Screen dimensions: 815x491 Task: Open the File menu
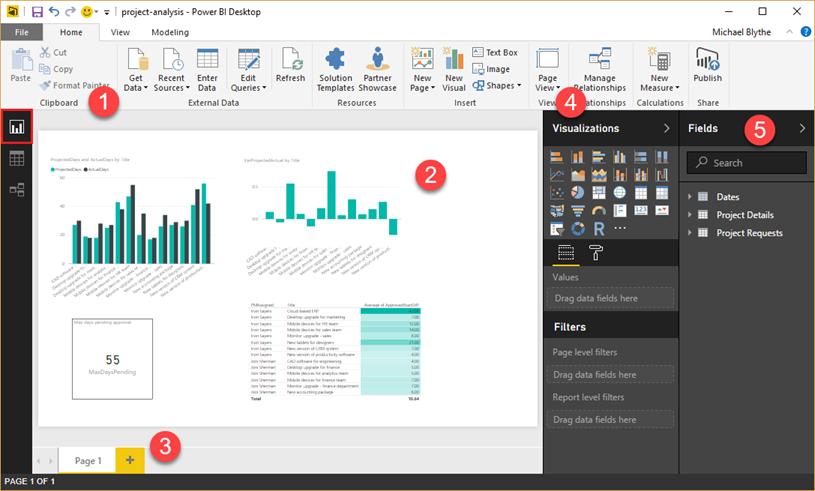(x=21, y=32)
